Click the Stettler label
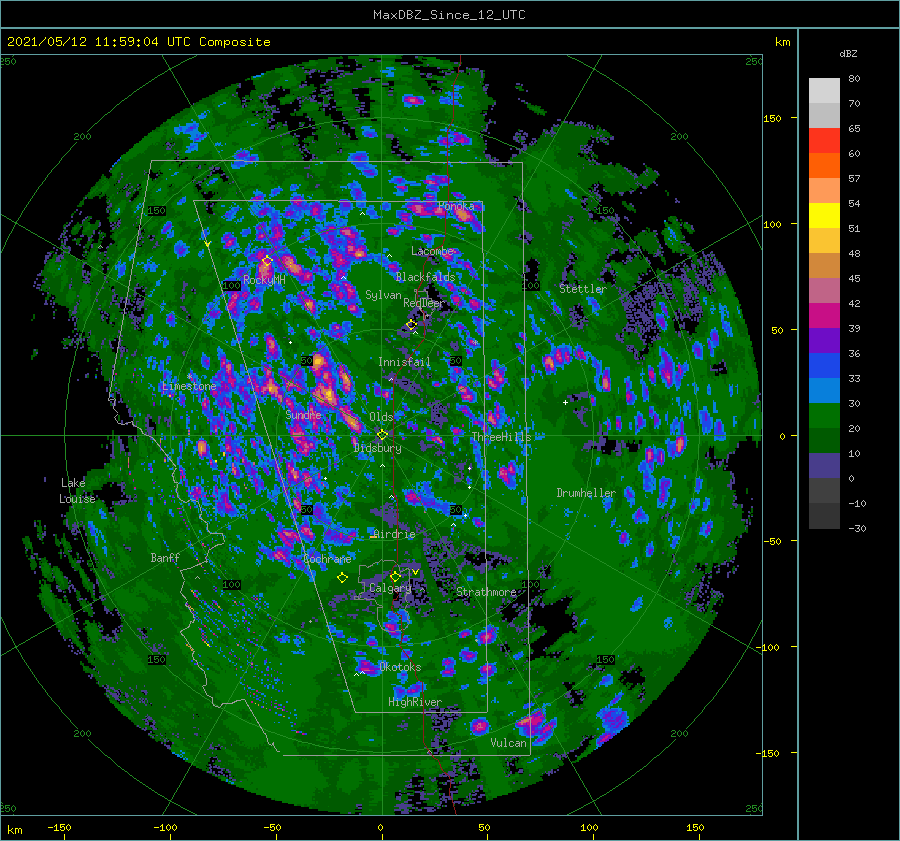The width and height of the screenshot is (900, 841). pyautogui.click(x=583, y=289)
